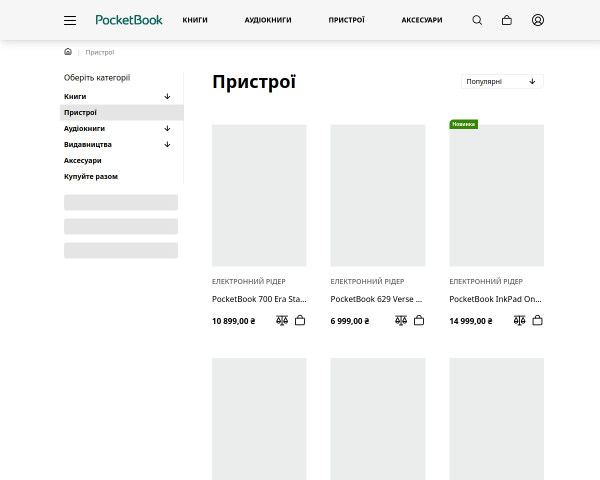Image resolution: width=600 pixels, height=480 pixels.
Task: Open ПРИСТРОЇ in top navigation
Action: coord(347,20)
